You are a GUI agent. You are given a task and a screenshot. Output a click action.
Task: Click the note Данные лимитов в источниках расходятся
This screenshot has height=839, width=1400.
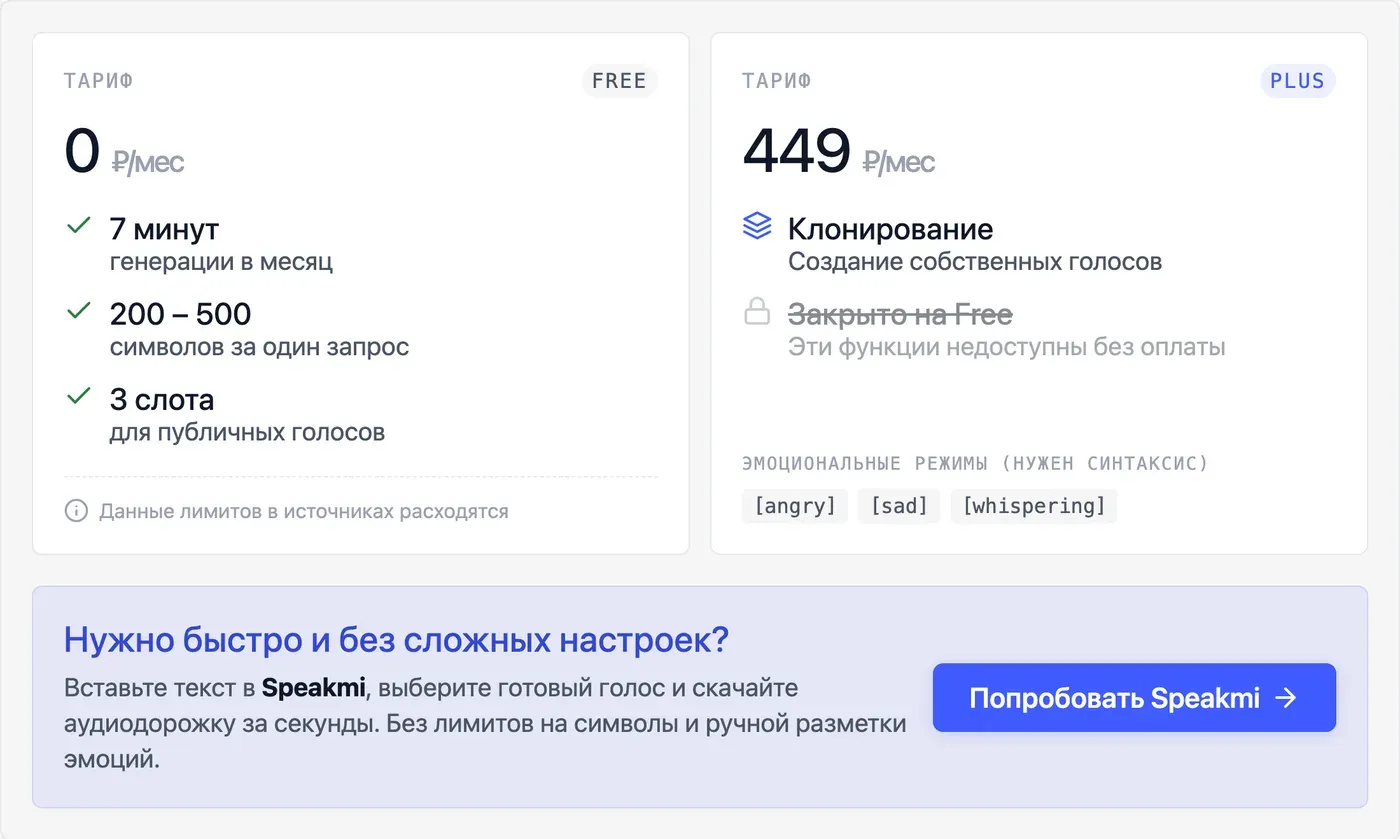[304, 511]
